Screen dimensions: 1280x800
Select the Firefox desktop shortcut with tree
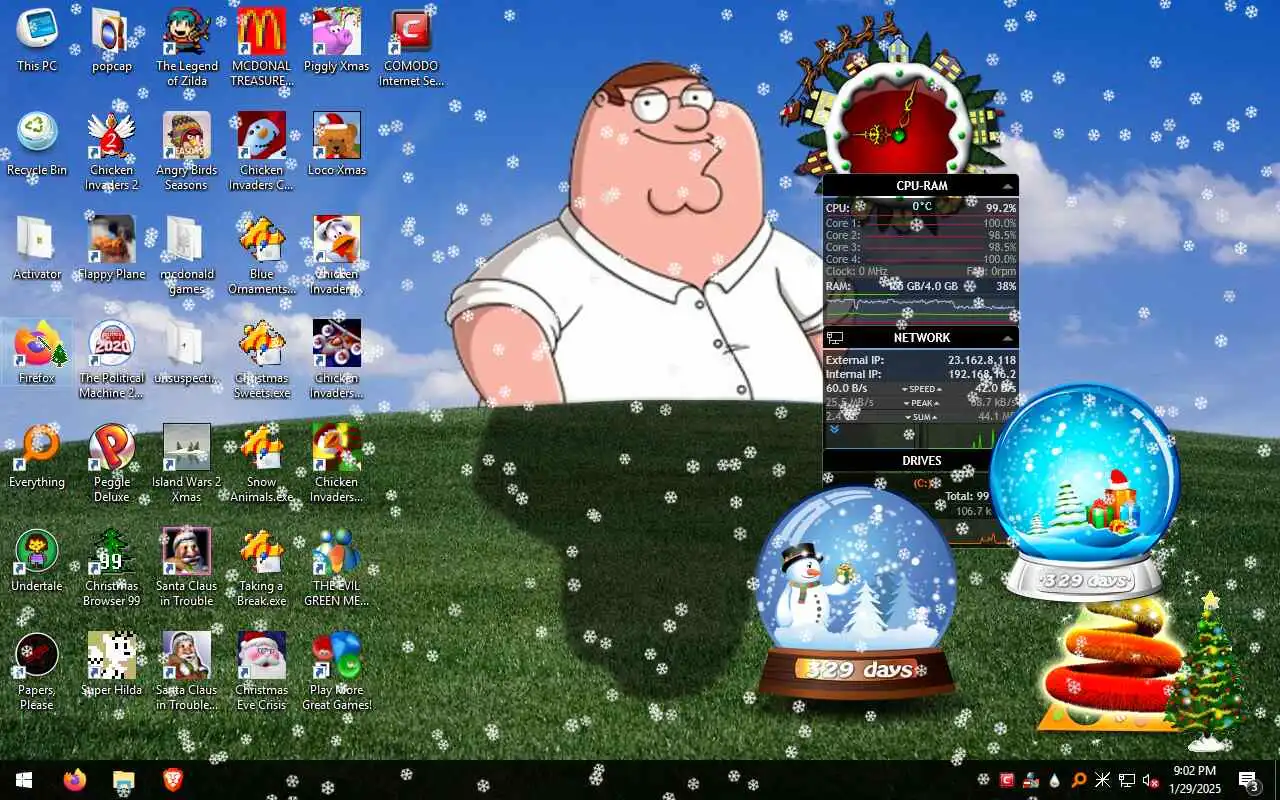click(x=37, y=354)
